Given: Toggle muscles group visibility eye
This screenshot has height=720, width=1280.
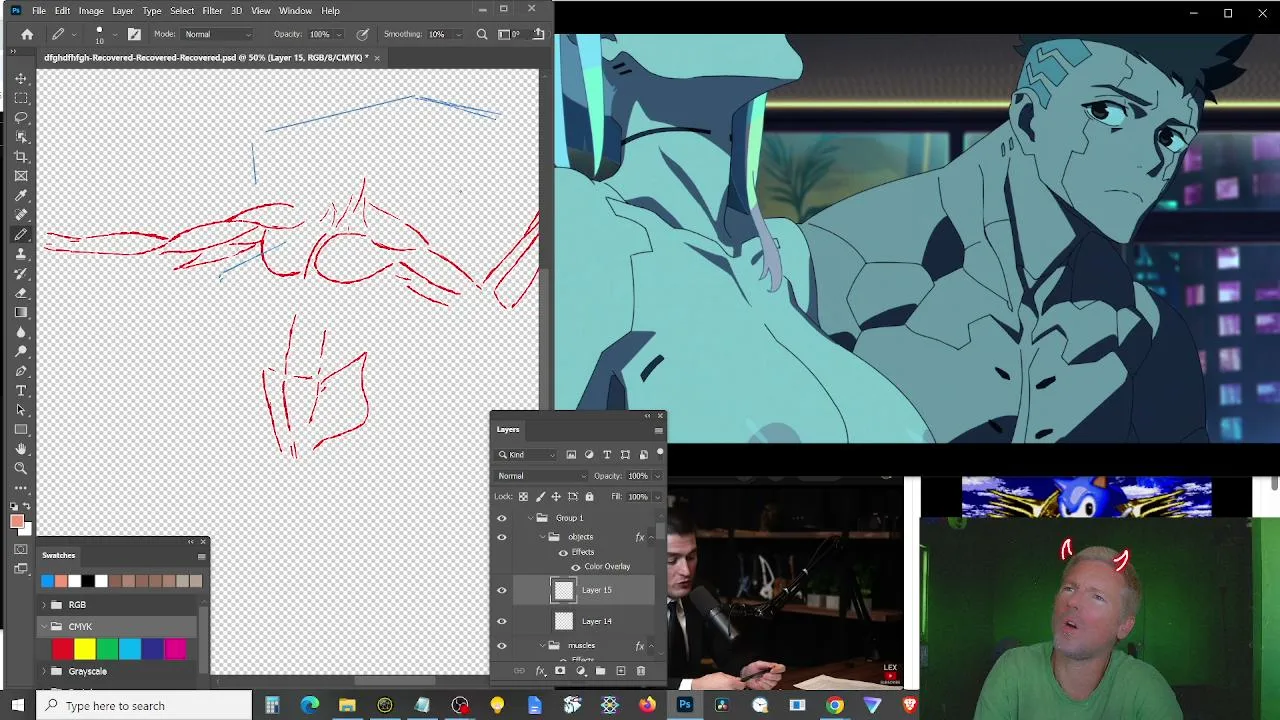Looking at the screenshot, I should tap(502, 646).
